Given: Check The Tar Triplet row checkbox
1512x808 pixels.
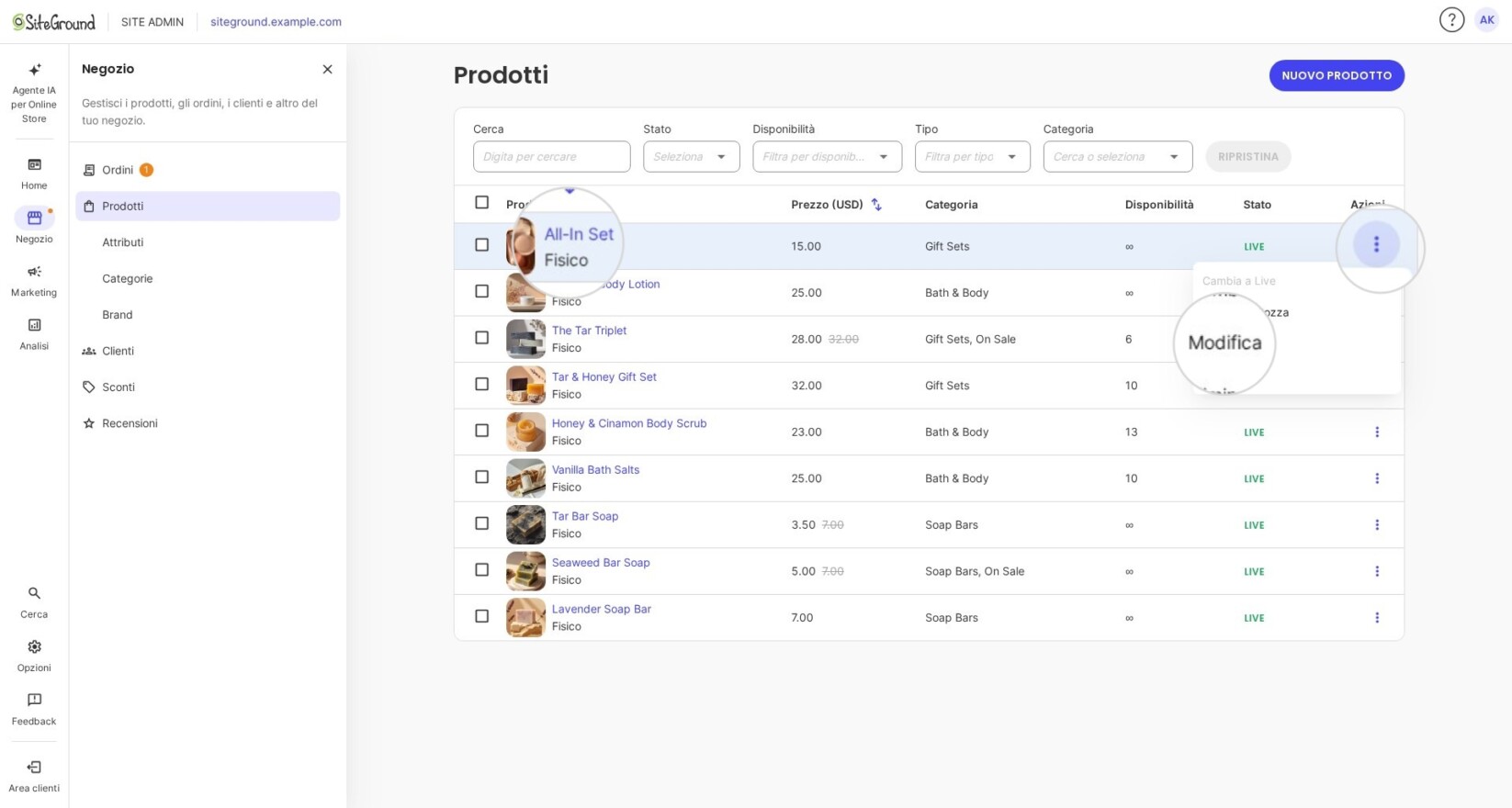Looking at the screenshot, I should [x=481, y=338].
